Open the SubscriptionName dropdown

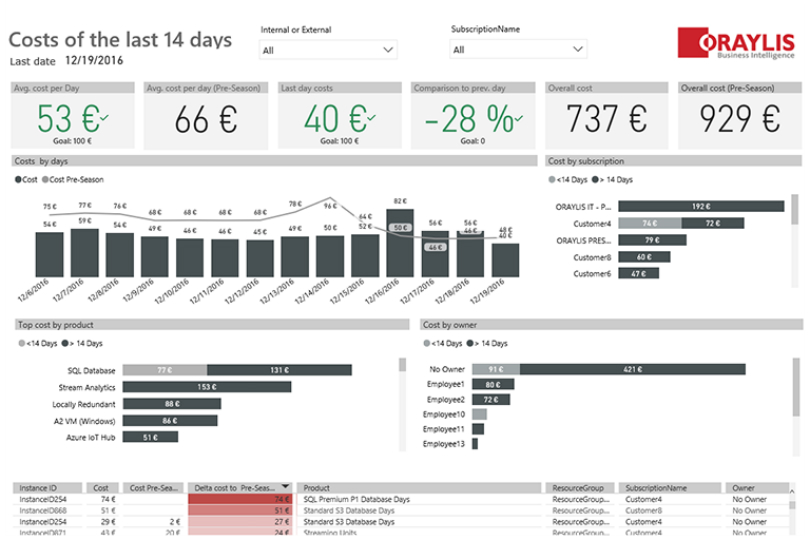coord(518,49)
